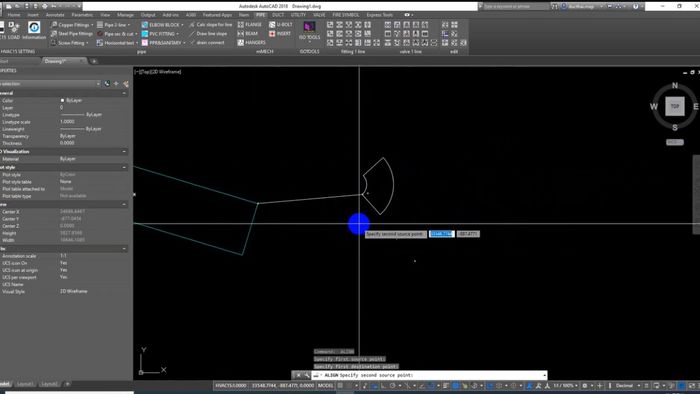Toggle the PICKADD icon in Properties
700x394 pixels.
click(x=107, y=83)
